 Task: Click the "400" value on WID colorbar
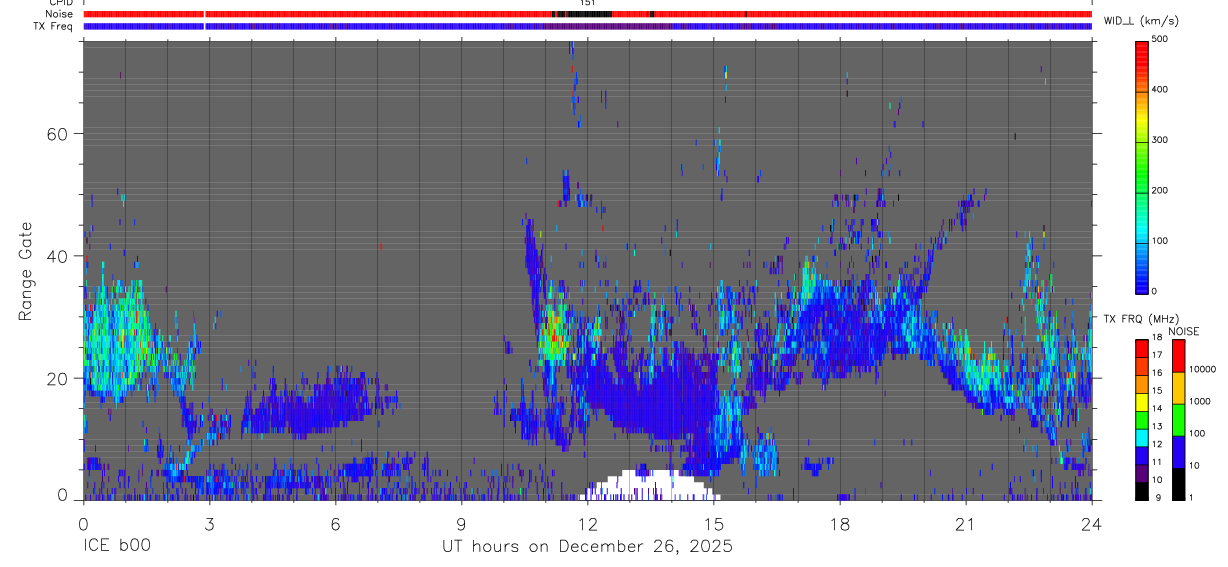[x=1161, y=89]
